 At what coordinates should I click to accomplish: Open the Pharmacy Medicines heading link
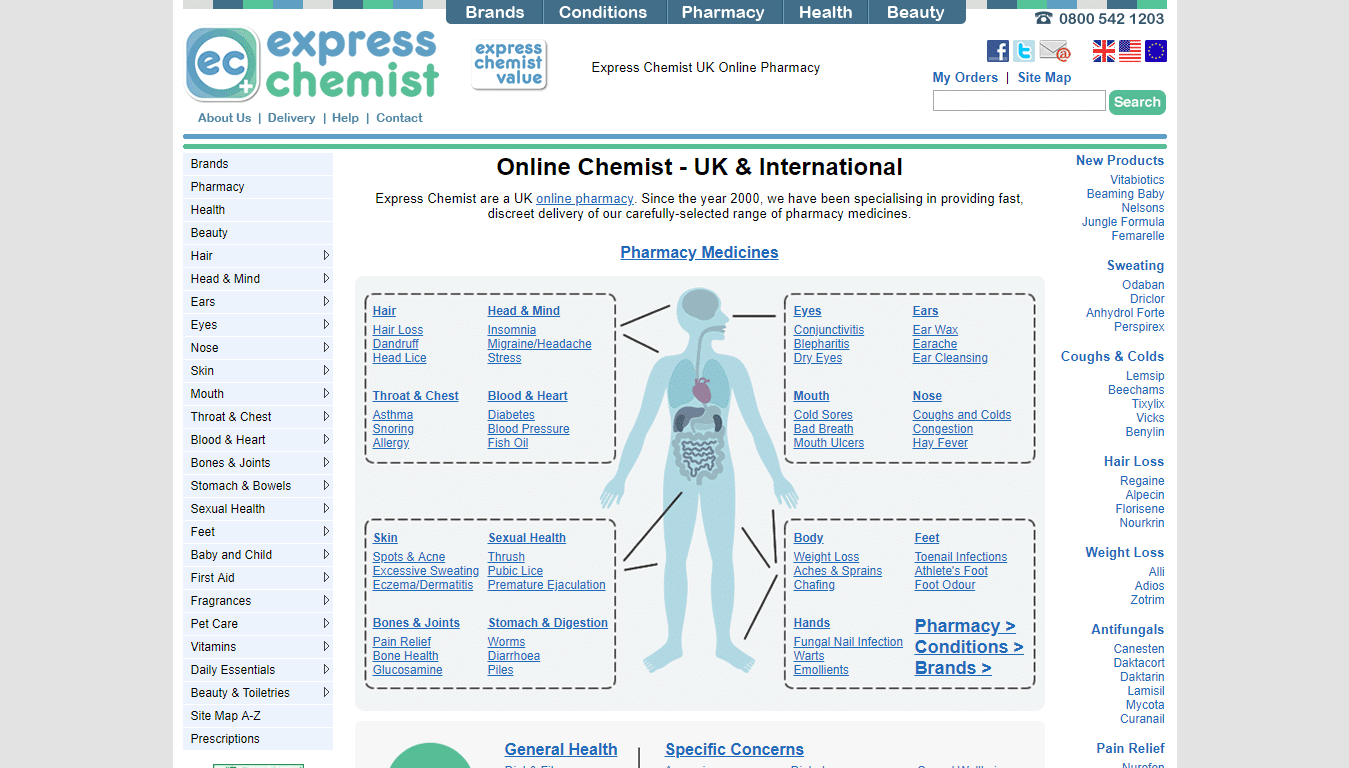[x=699, y=252]
